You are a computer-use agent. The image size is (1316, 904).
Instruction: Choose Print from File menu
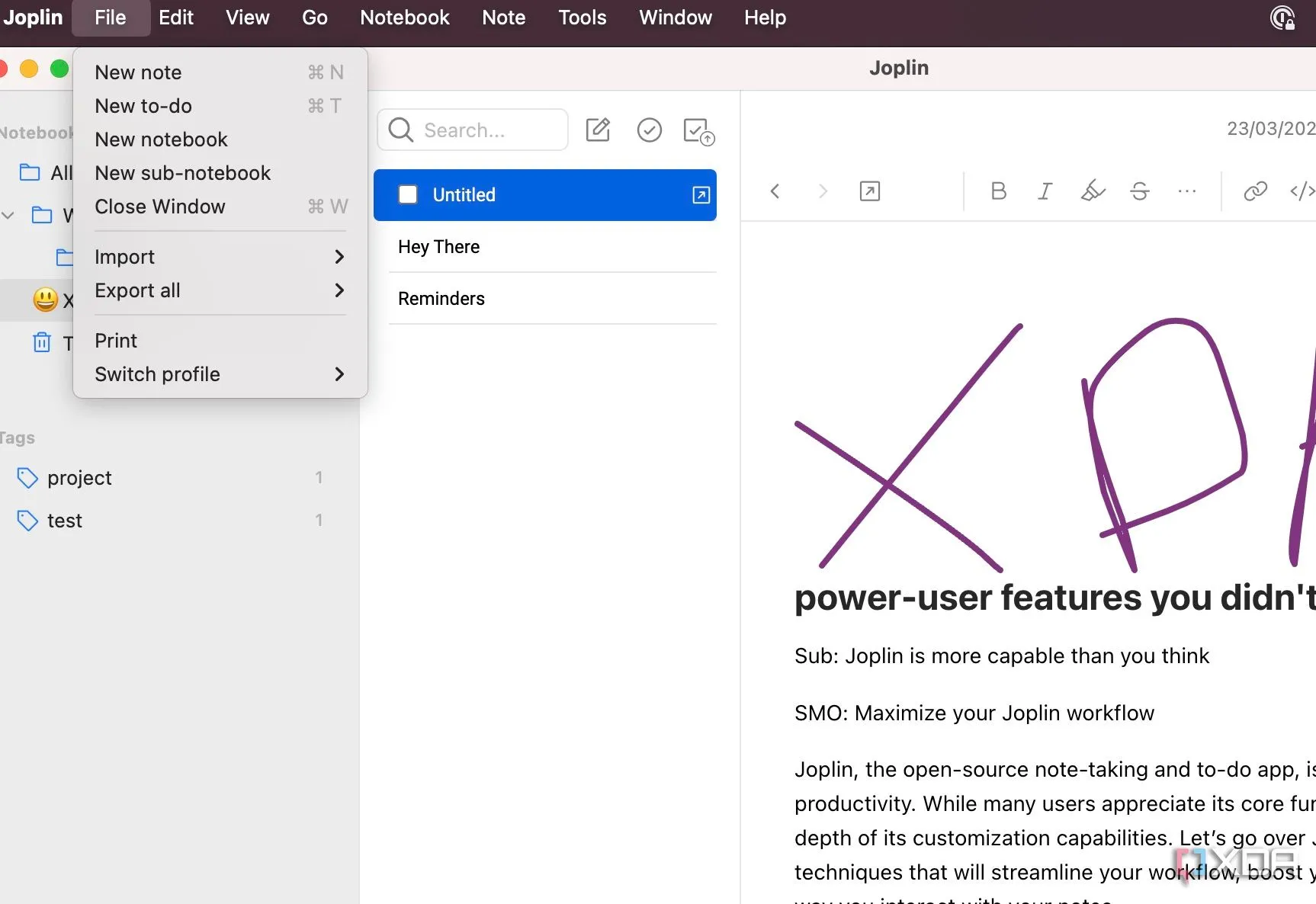[x=220, y=341]
